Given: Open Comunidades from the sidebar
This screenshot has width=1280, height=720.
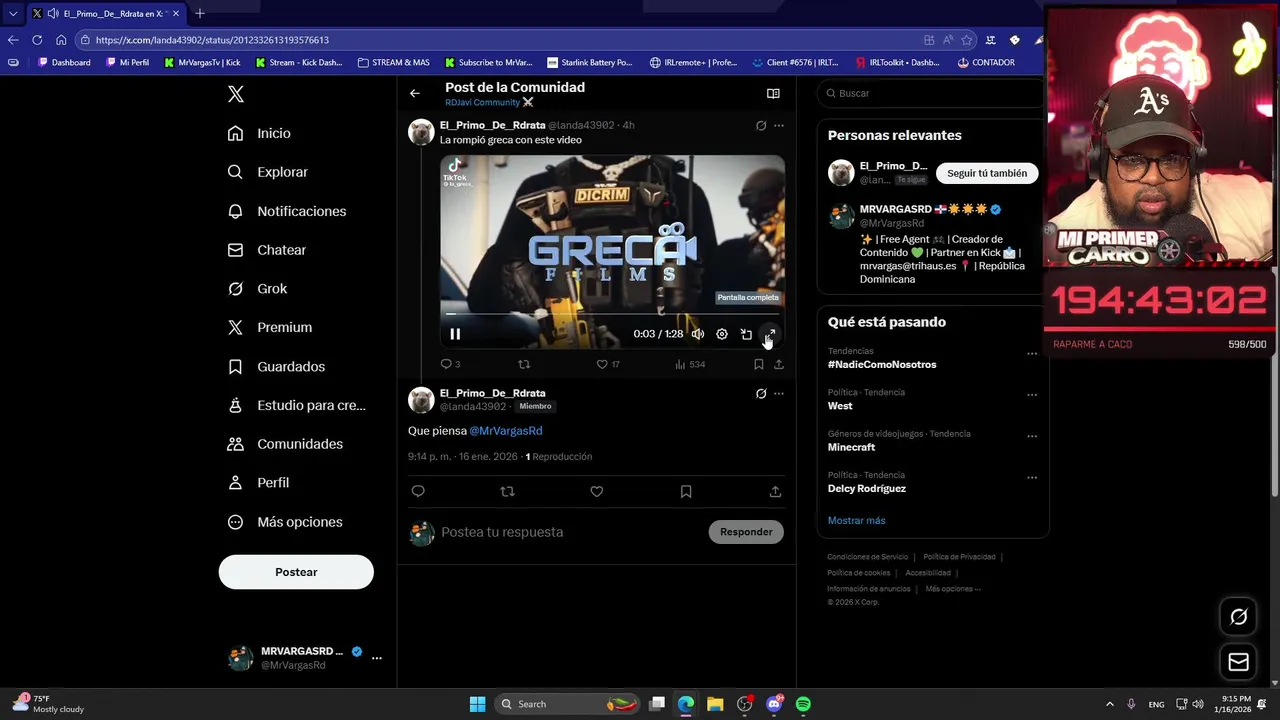Looking at the screenshot, I should (285, 444).
